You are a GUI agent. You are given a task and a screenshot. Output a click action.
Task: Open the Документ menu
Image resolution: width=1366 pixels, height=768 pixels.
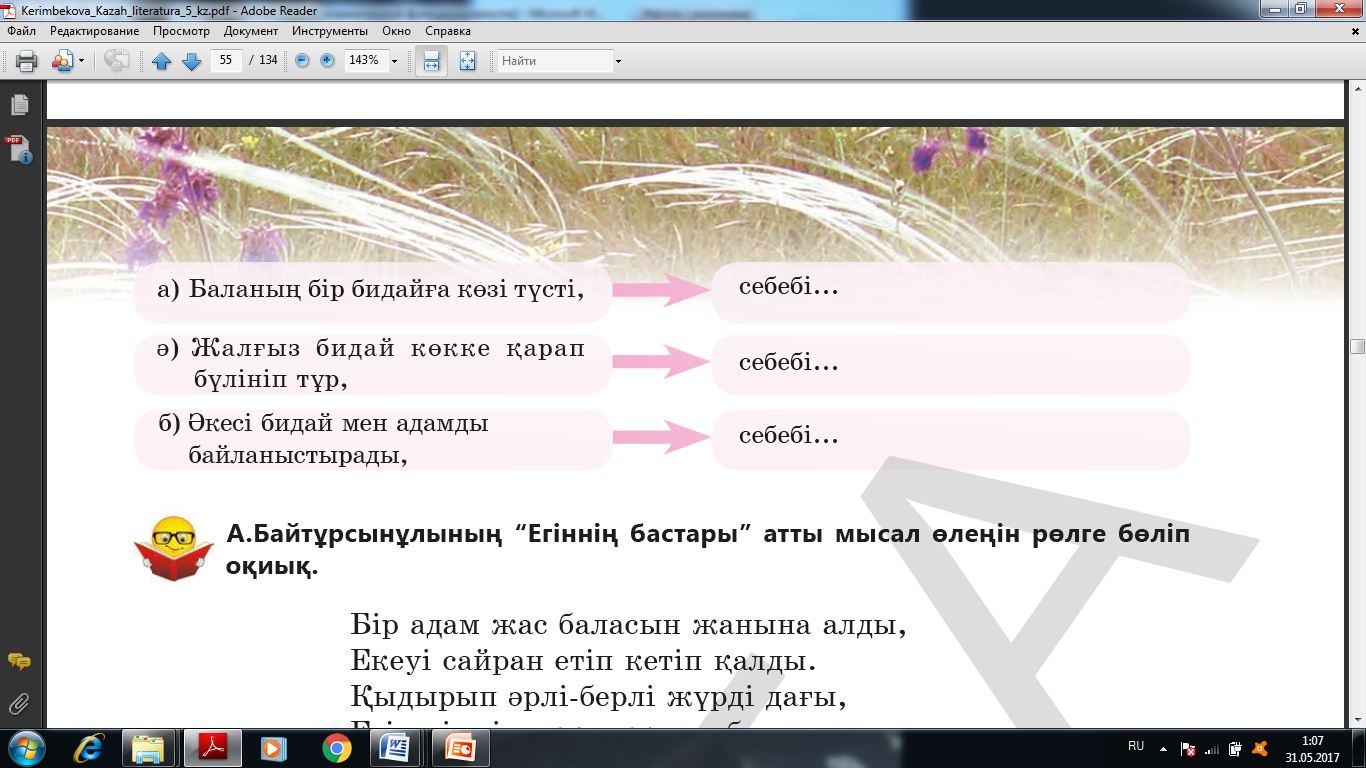tap(251, 31)
